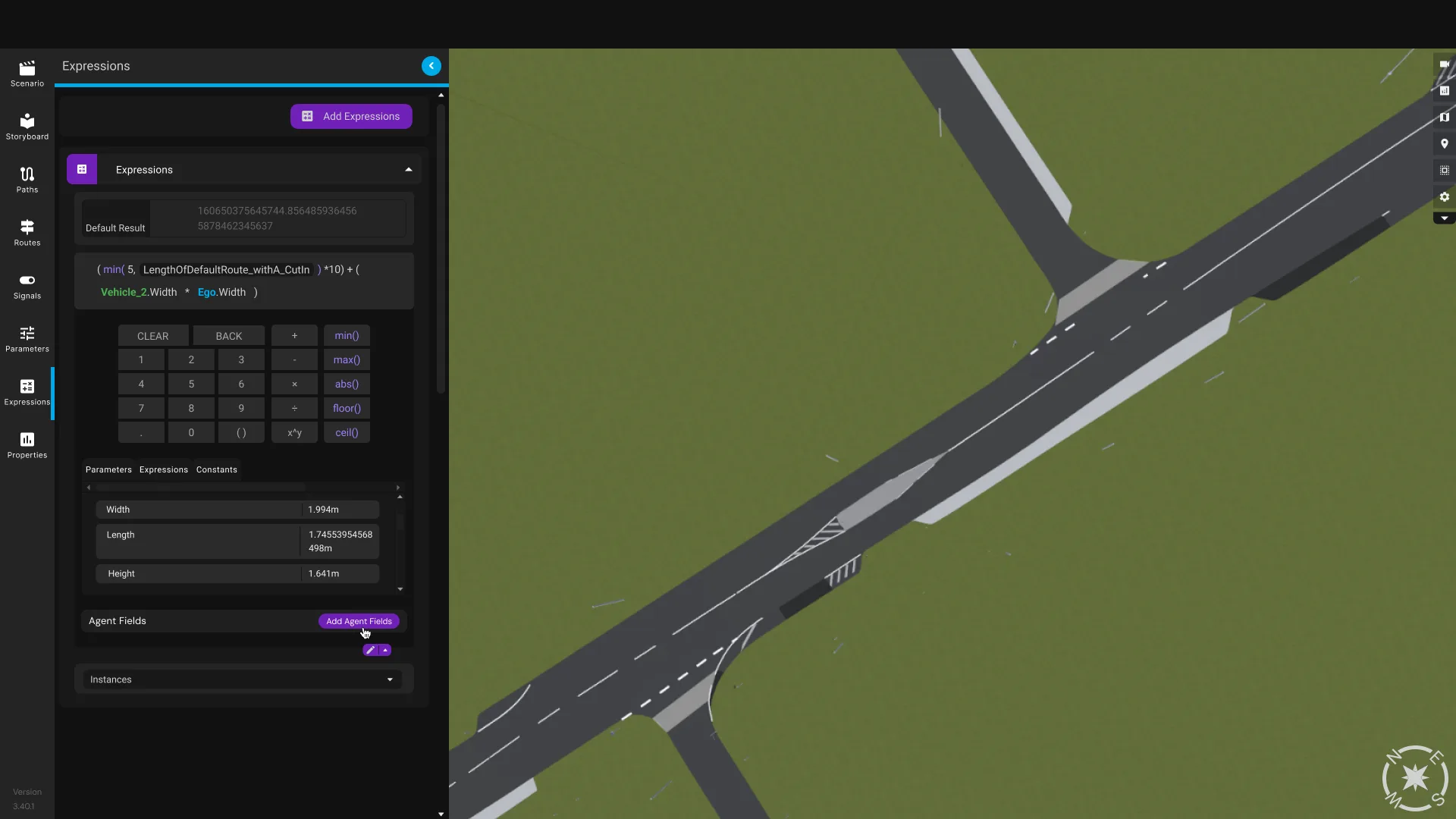Open the Storyboard panel
Image resolution: width=1456 pixels, height=819 pixels.
27,127
